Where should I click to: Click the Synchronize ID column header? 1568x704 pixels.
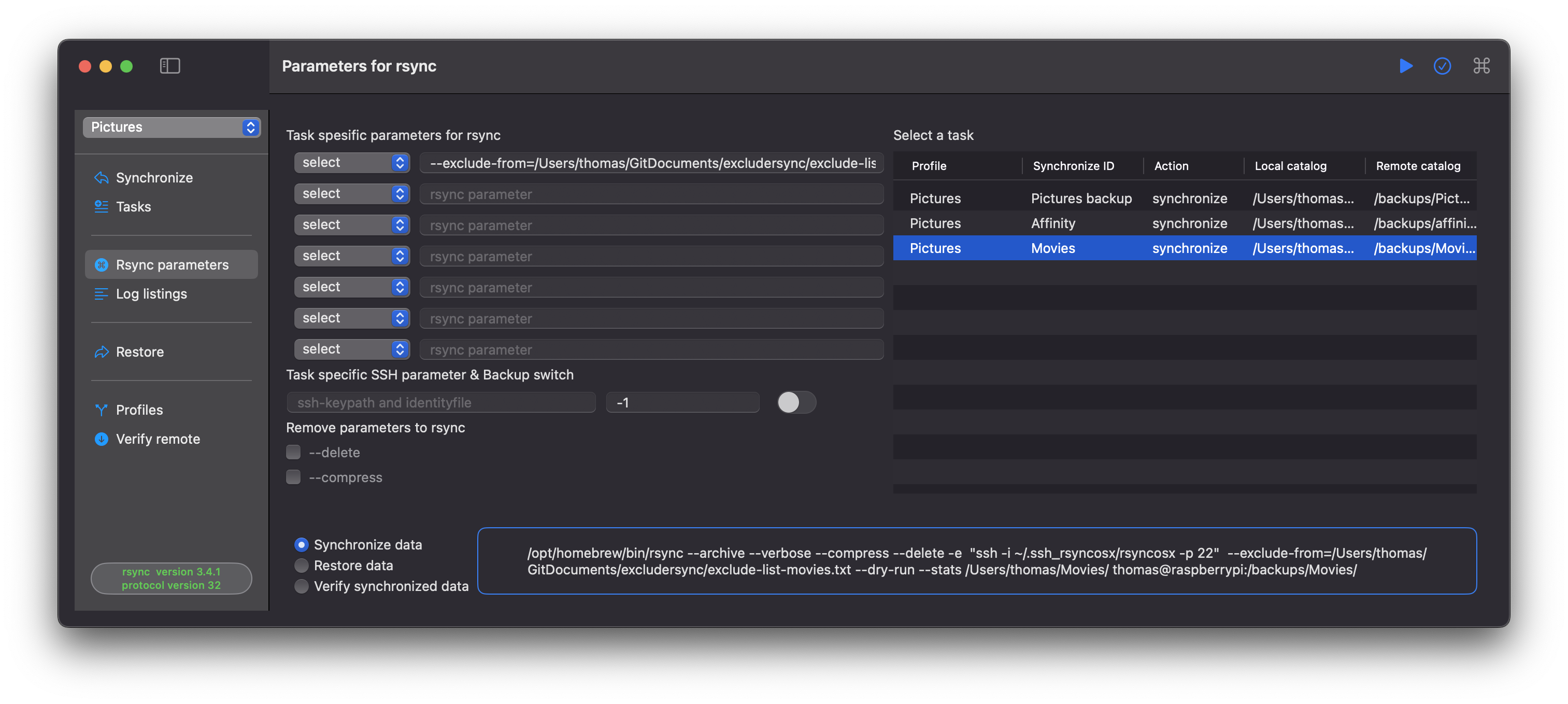click(x=1073, y=166)
